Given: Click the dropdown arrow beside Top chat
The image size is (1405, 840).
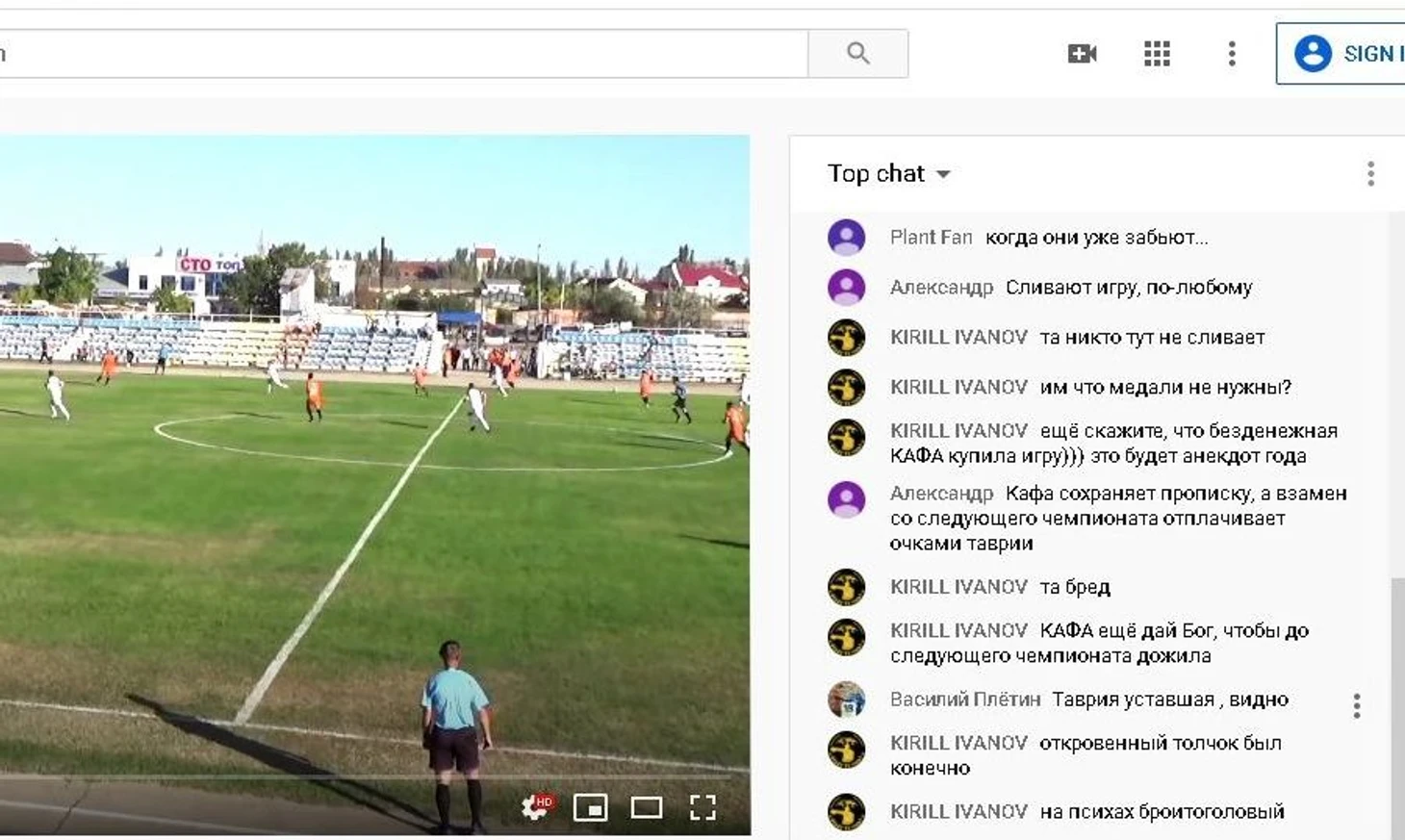Looking at the screenshot, I should [x=943, y=174].
